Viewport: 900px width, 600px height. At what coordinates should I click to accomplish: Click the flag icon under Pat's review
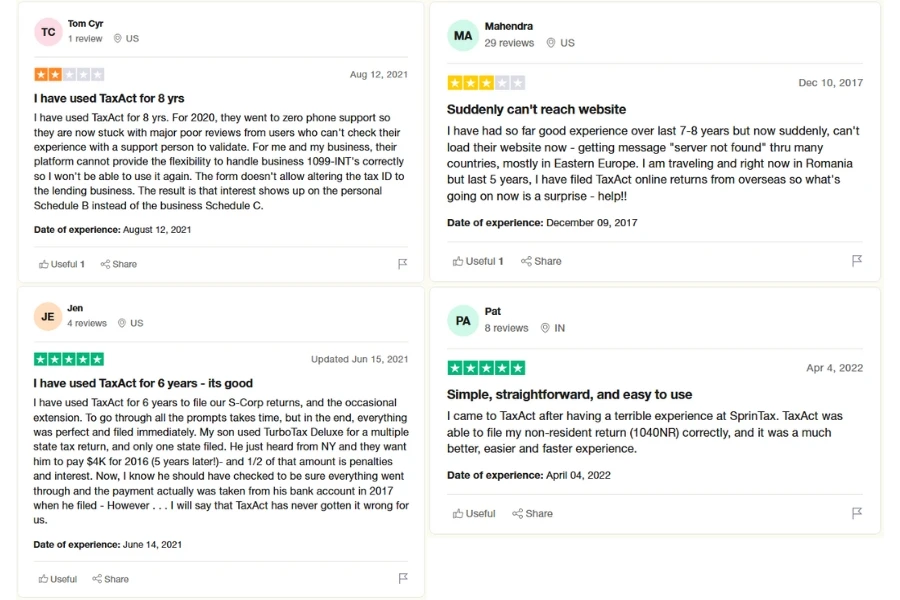coord(857,513)
